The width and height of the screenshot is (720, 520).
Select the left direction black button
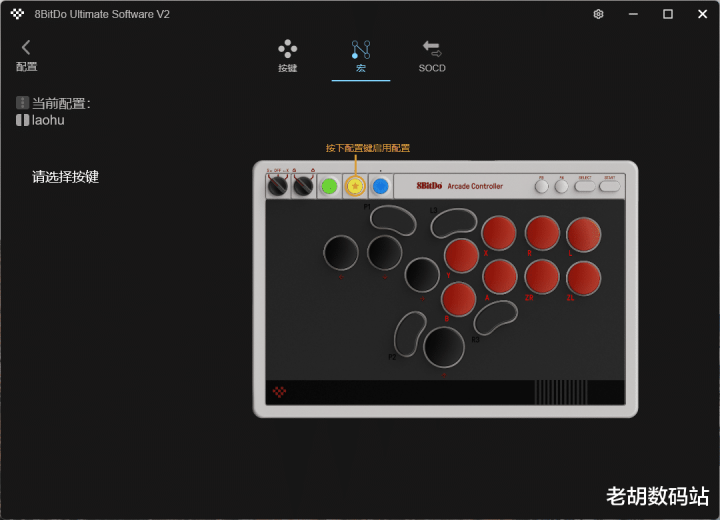tap(341, 253)
